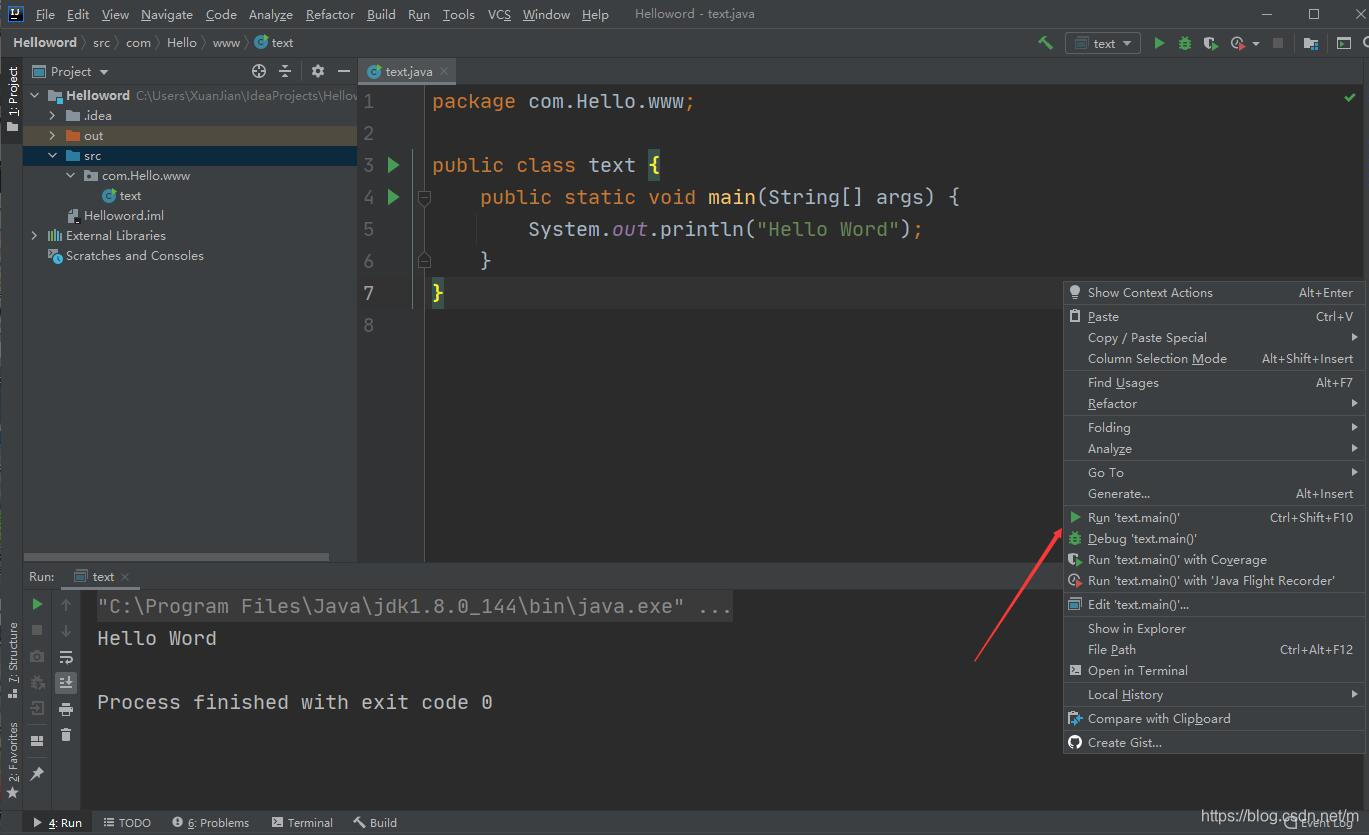1369x835 pixels.
Task: Expand the out folder
Action: tap(53, 135)
